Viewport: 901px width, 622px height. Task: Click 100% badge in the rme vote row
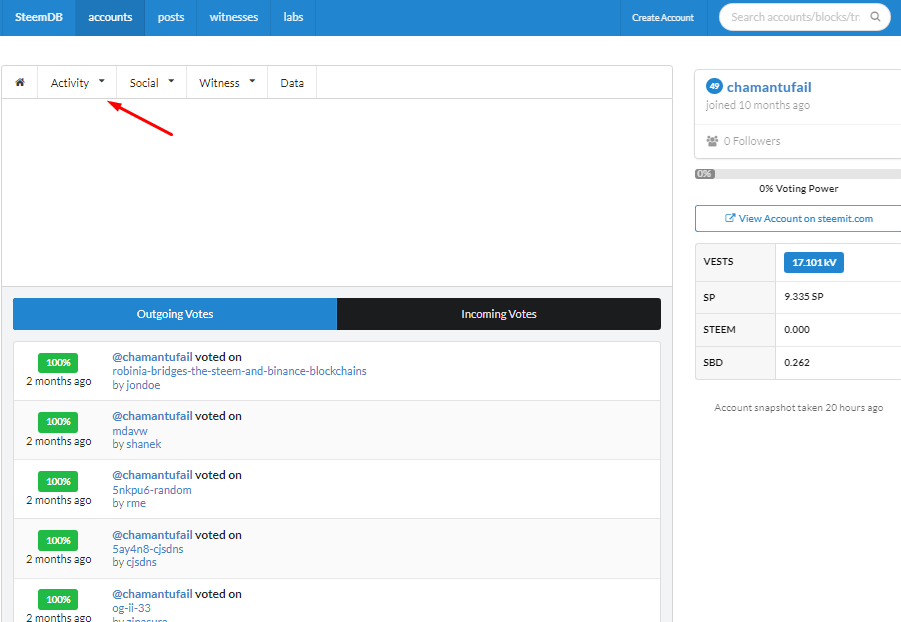pos(58,481)
